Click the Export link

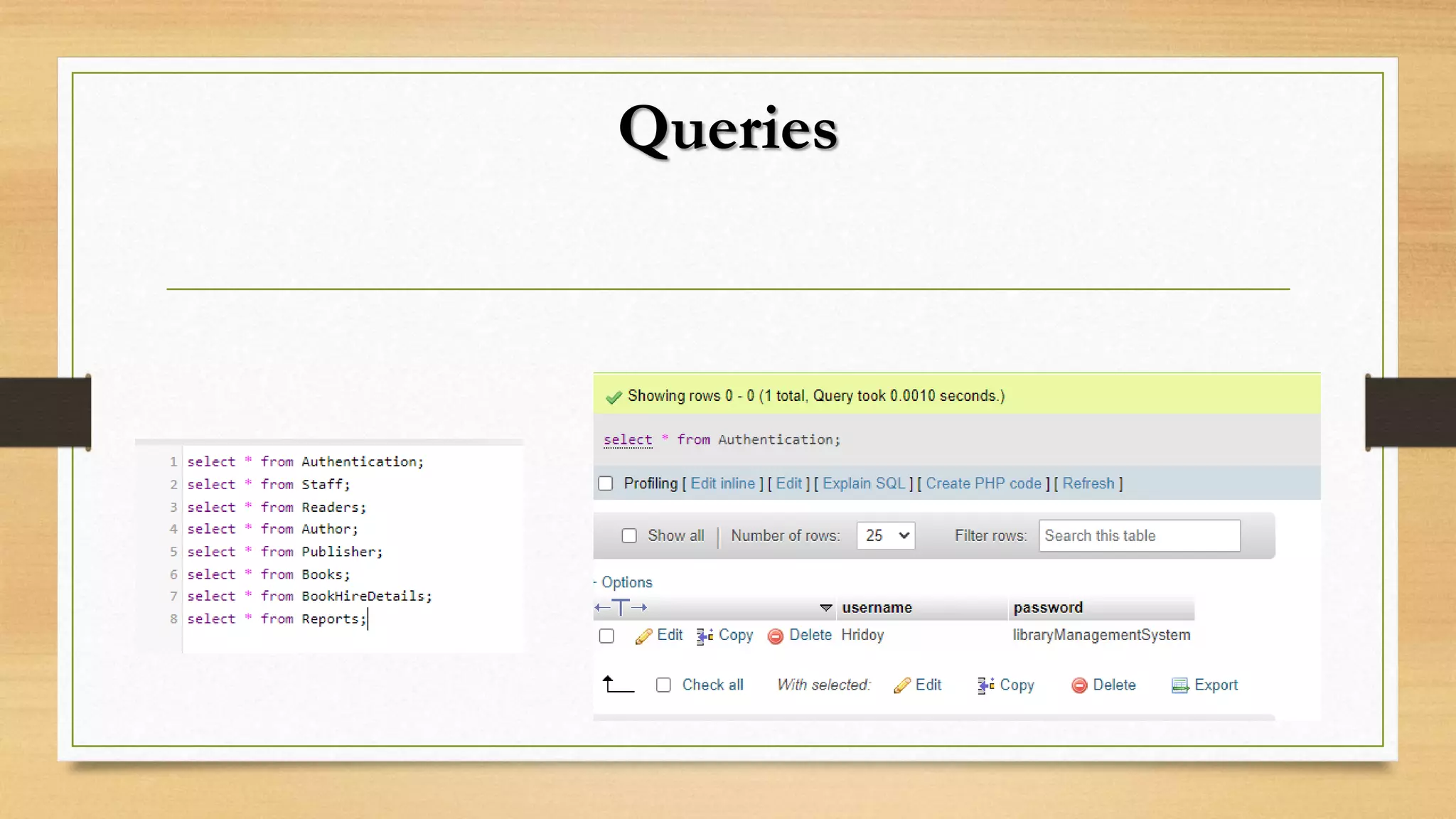(x=1216, y=685)
